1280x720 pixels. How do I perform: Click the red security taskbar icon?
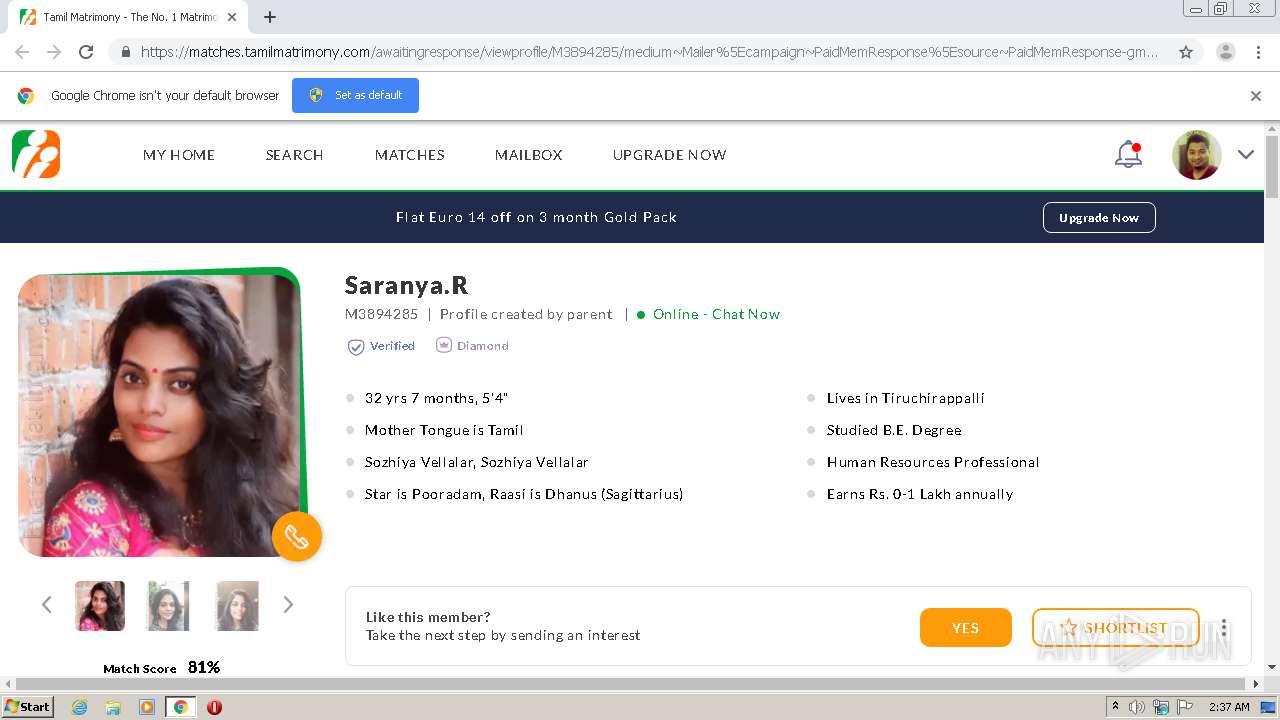[x=214, y=707]
